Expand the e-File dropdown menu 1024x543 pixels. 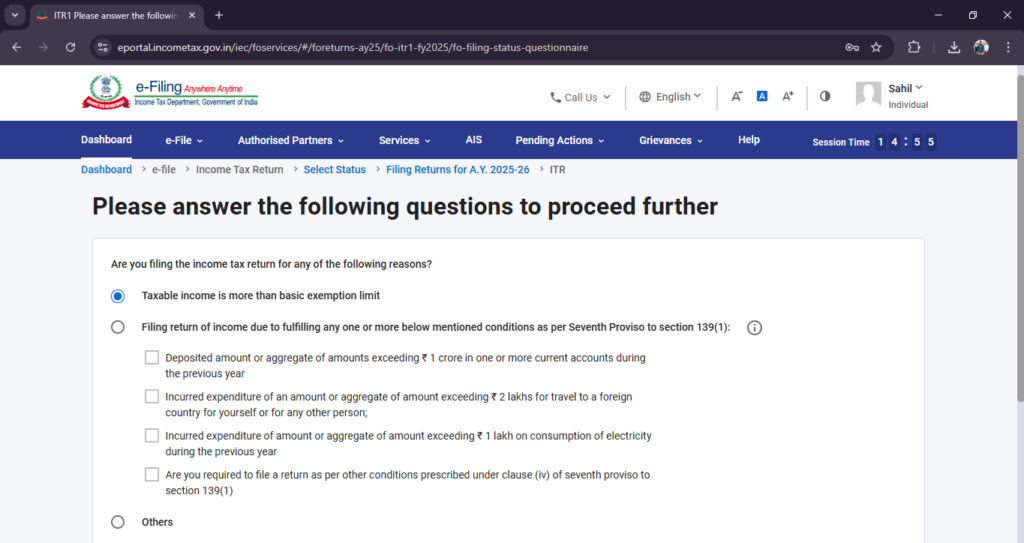(x=184, y=140)
